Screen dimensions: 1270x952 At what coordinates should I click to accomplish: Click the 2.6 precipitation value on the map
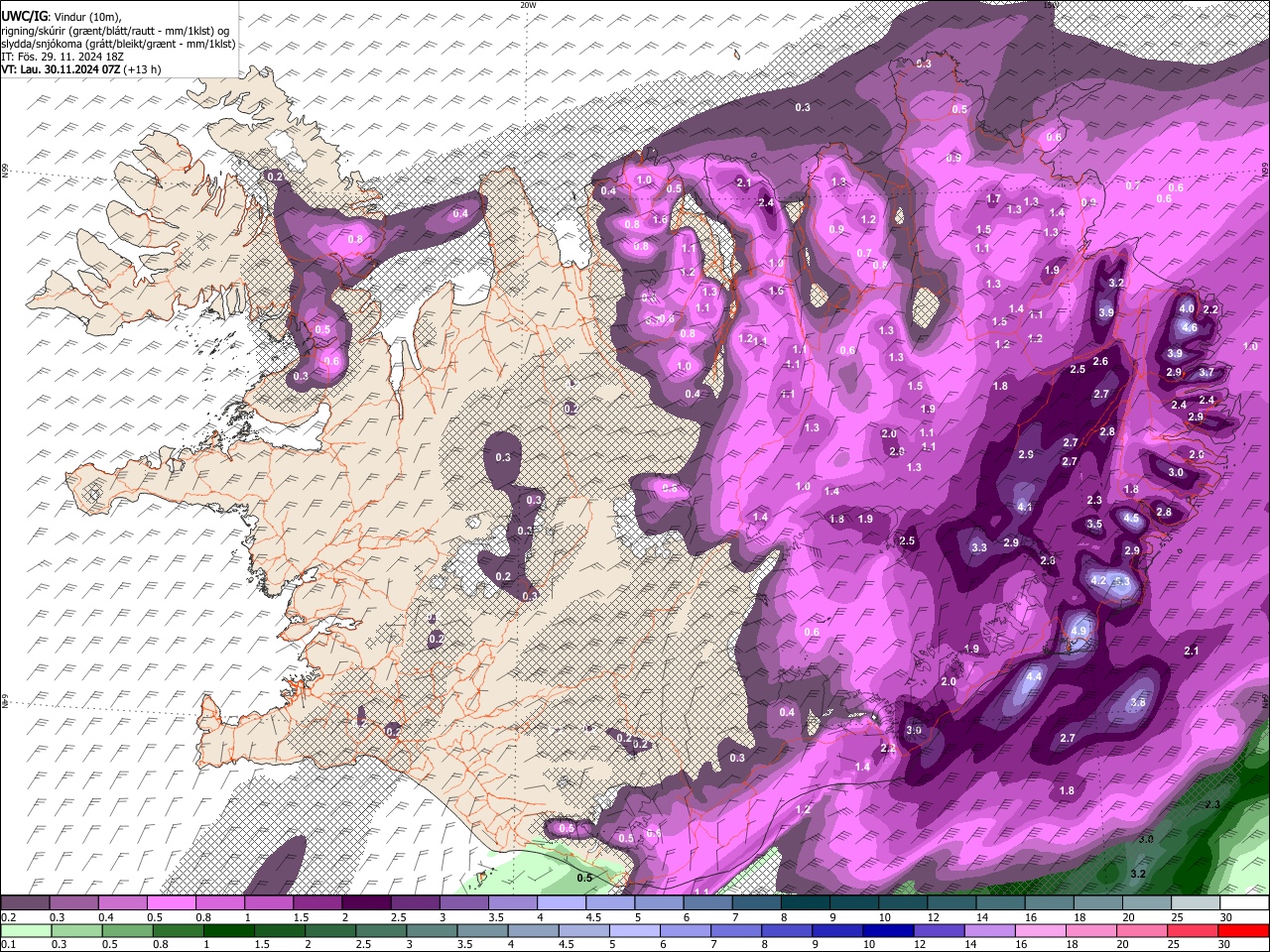pos(1100,362)
